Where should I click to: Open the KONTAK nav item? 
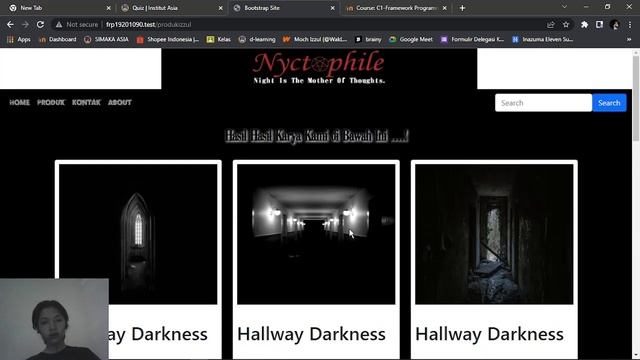click(86, 102)
